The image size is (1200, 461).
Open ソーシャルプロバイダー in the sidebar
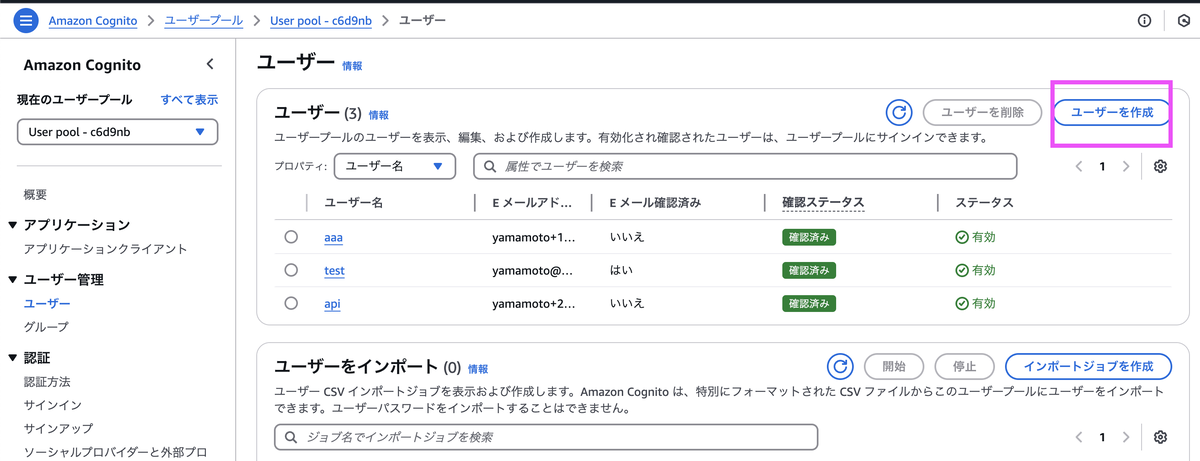pyautogui.click(x=115, y=452)
